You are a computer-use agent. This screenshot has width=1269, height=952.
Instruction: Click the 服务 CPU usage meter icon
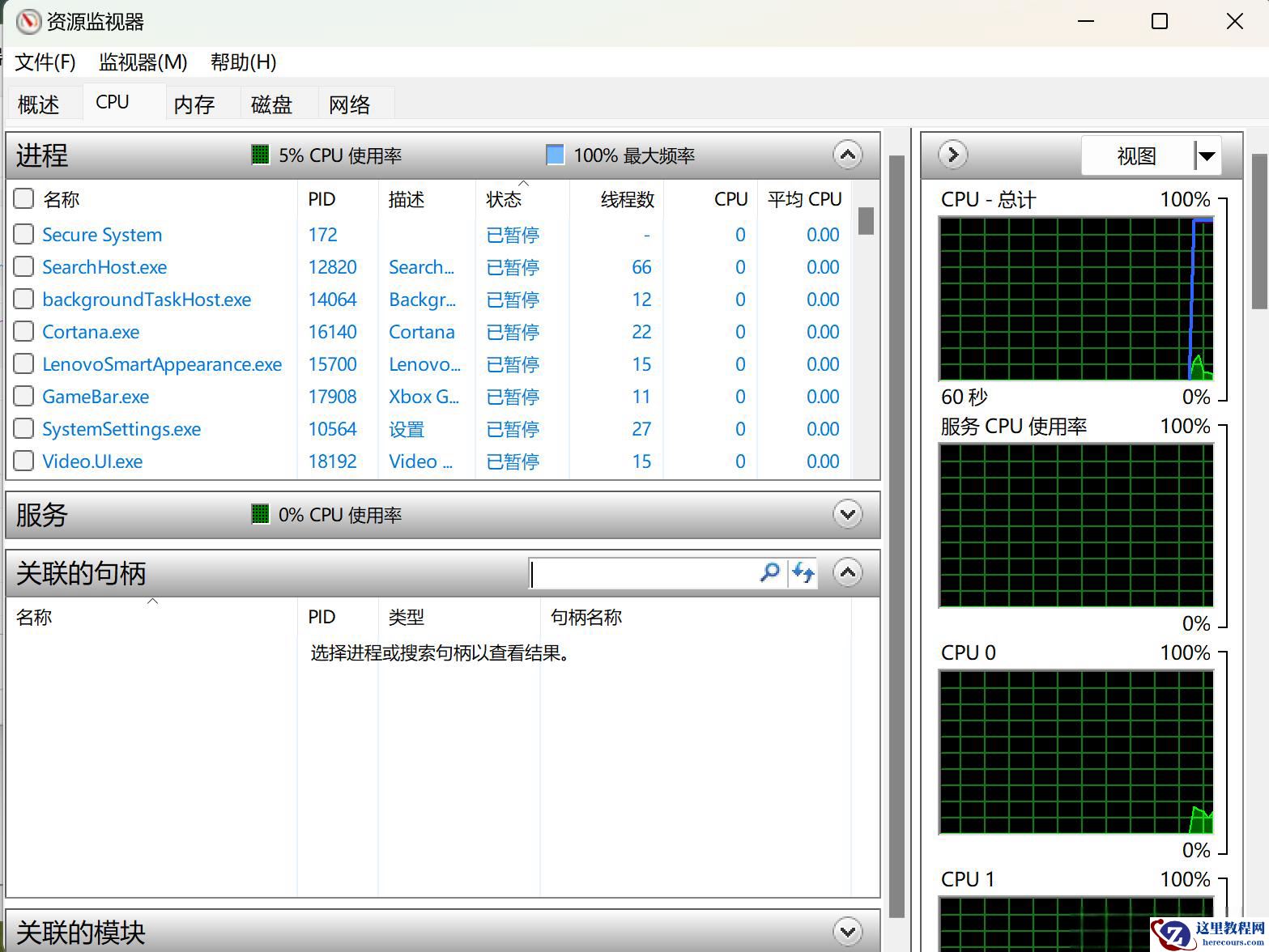coord(259,514)
